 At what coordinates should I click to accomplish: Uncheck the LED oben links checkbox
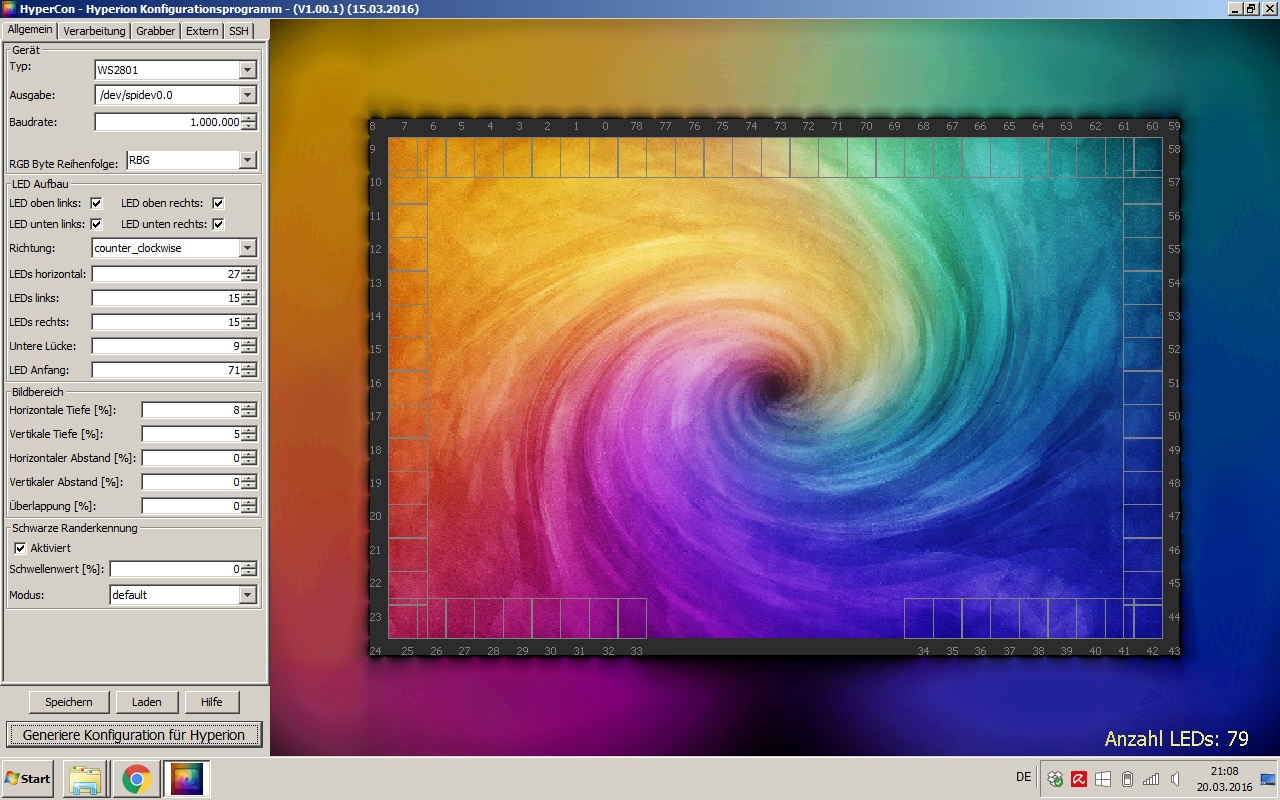[x=96, y=203]
